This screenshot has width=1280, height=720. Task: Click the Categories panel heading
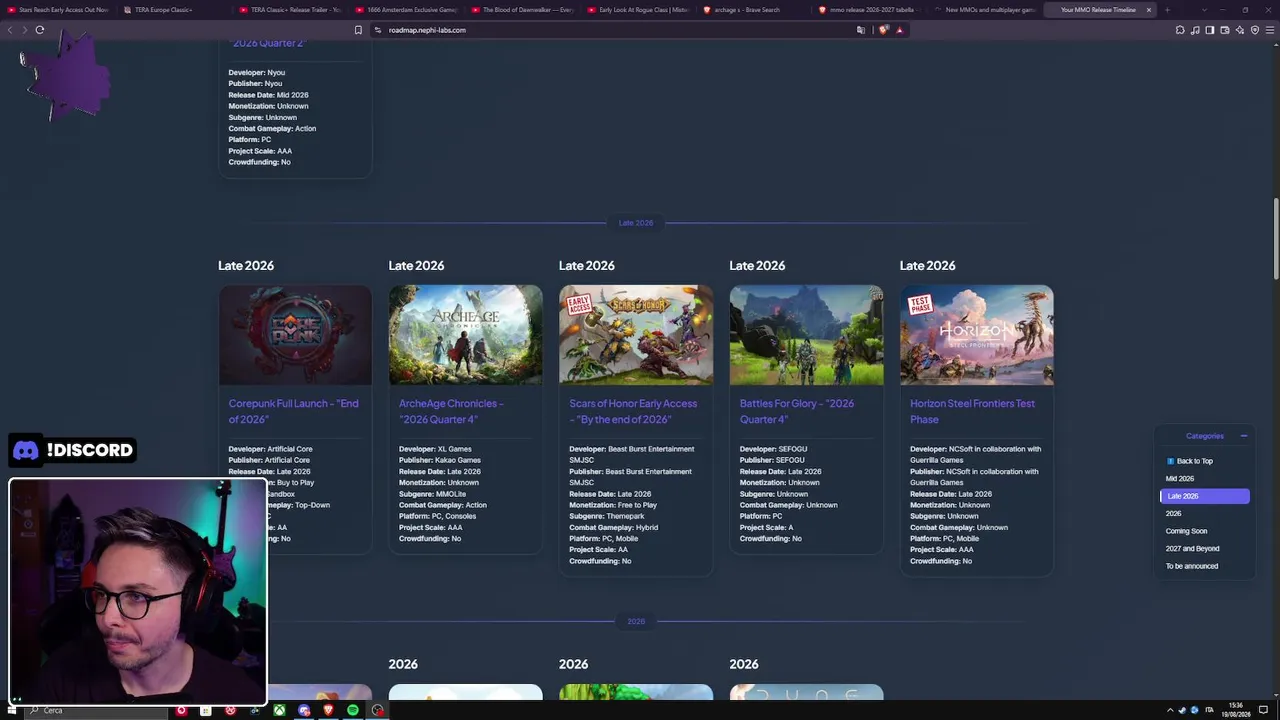pos(1204,436)
